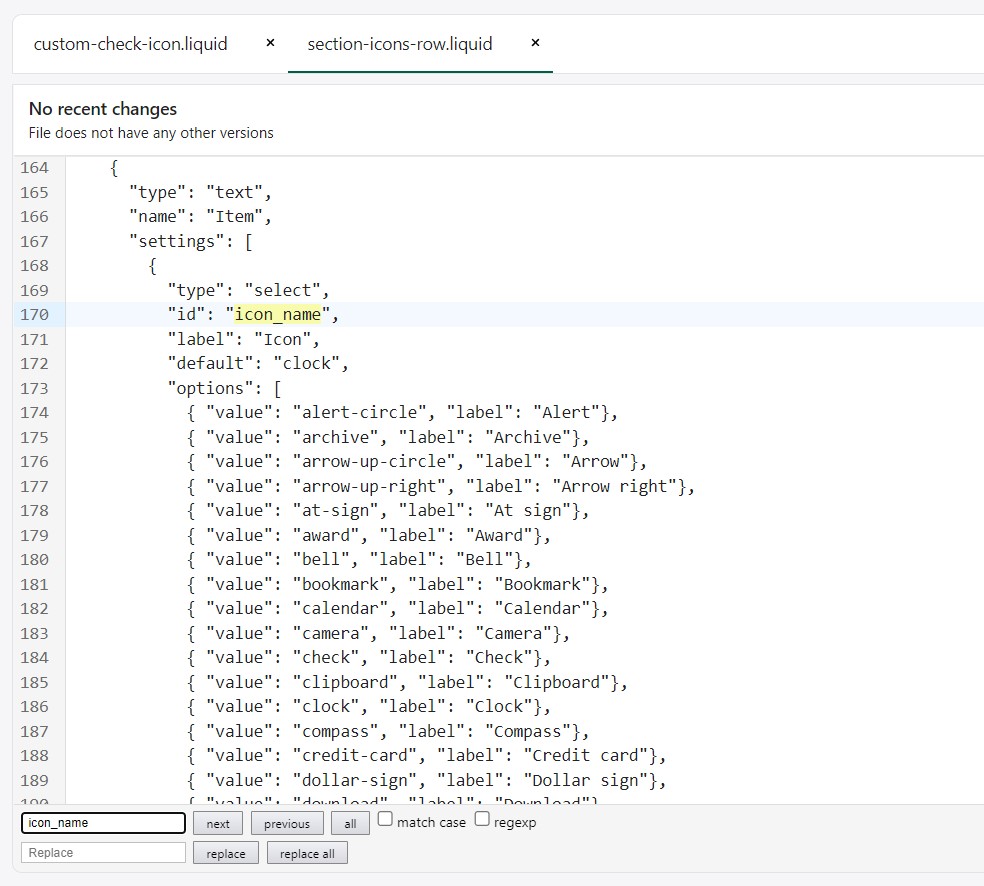Click the arrow-up-circle option line
Viewport: 984px width, 886px height.
417,461
